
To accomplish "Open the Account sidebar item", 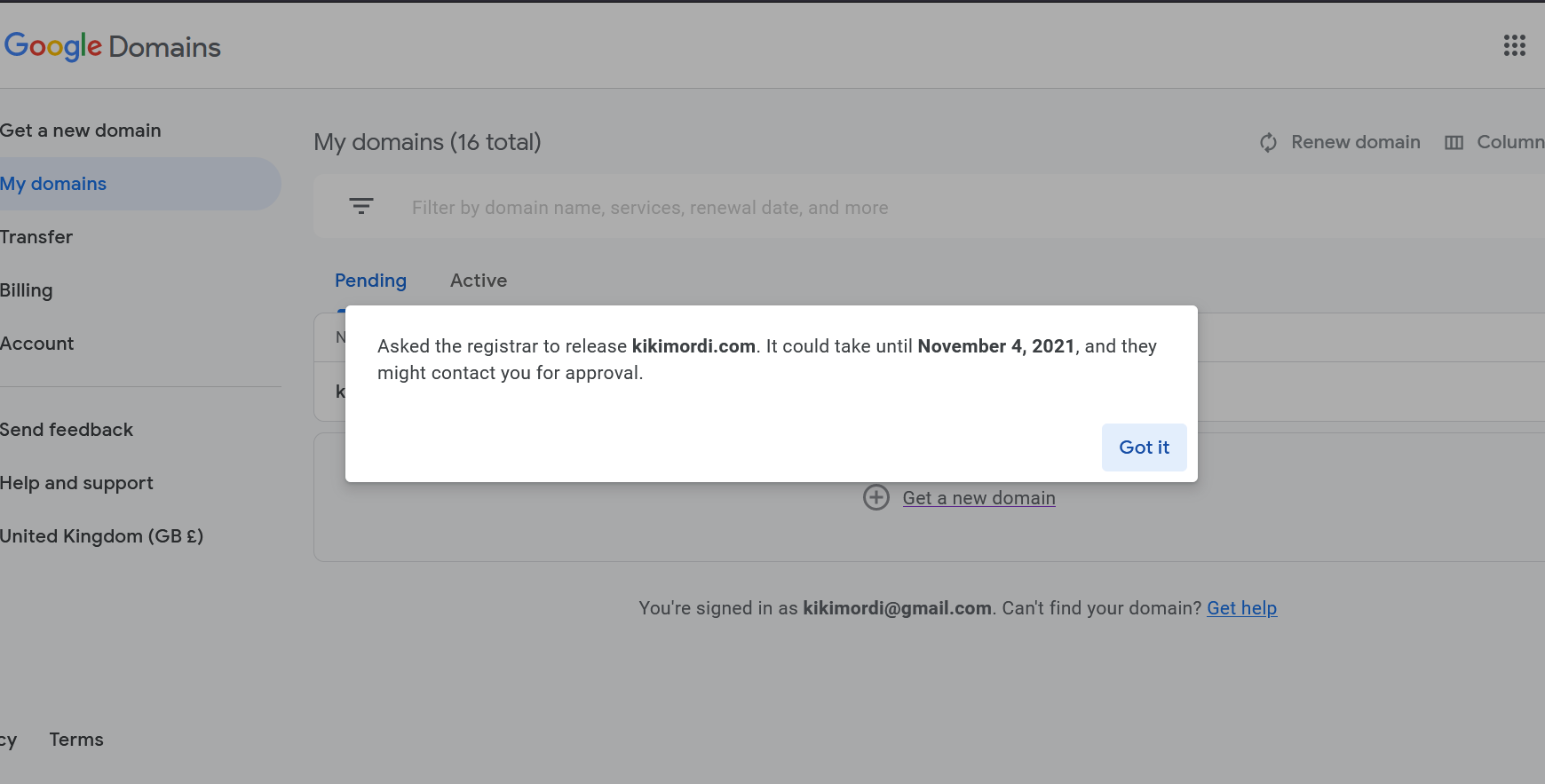I will coord(37,344).
